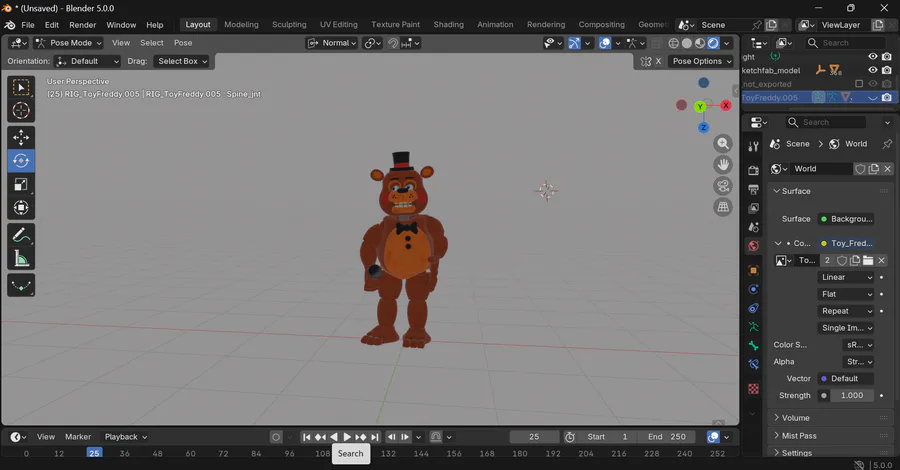Open the Repeat extension dropdown

(x=845, y=311)
